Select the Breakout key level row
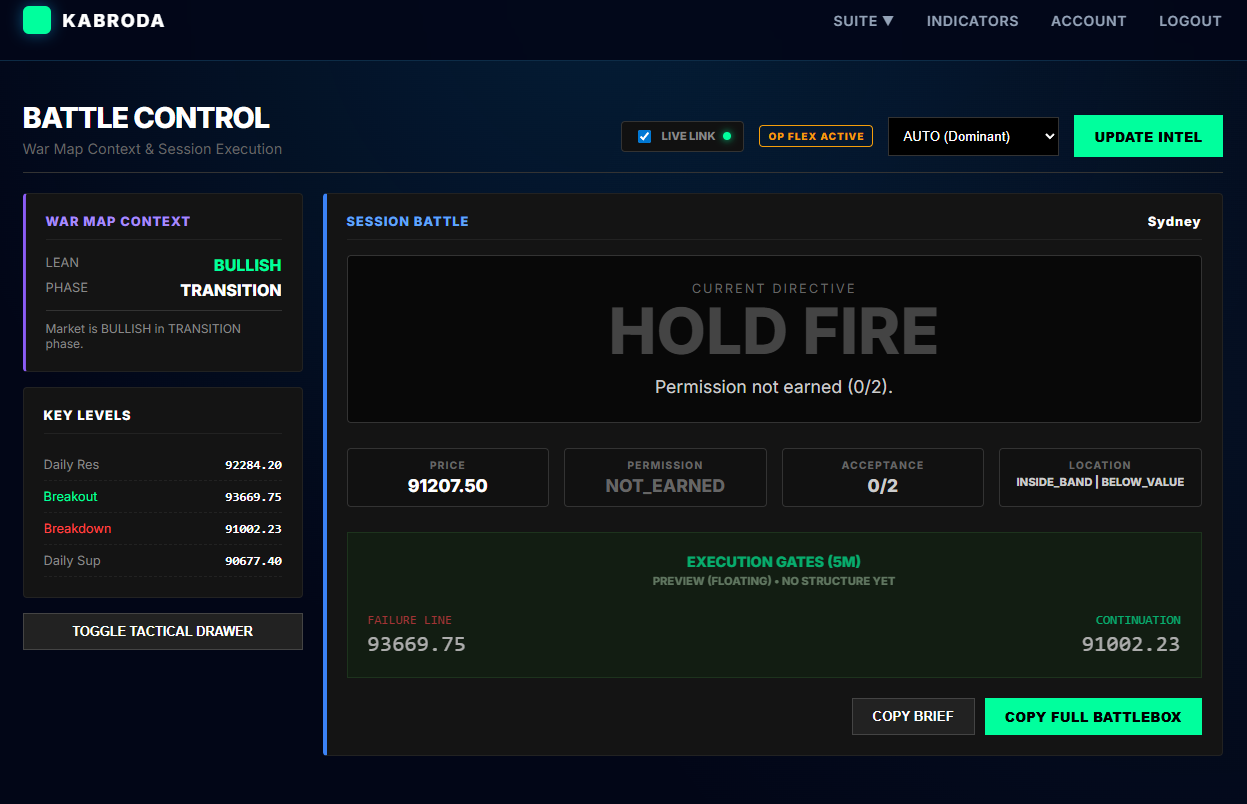Image resolution: width=1247 pixels, height=804 pixels. coord(162,497)
